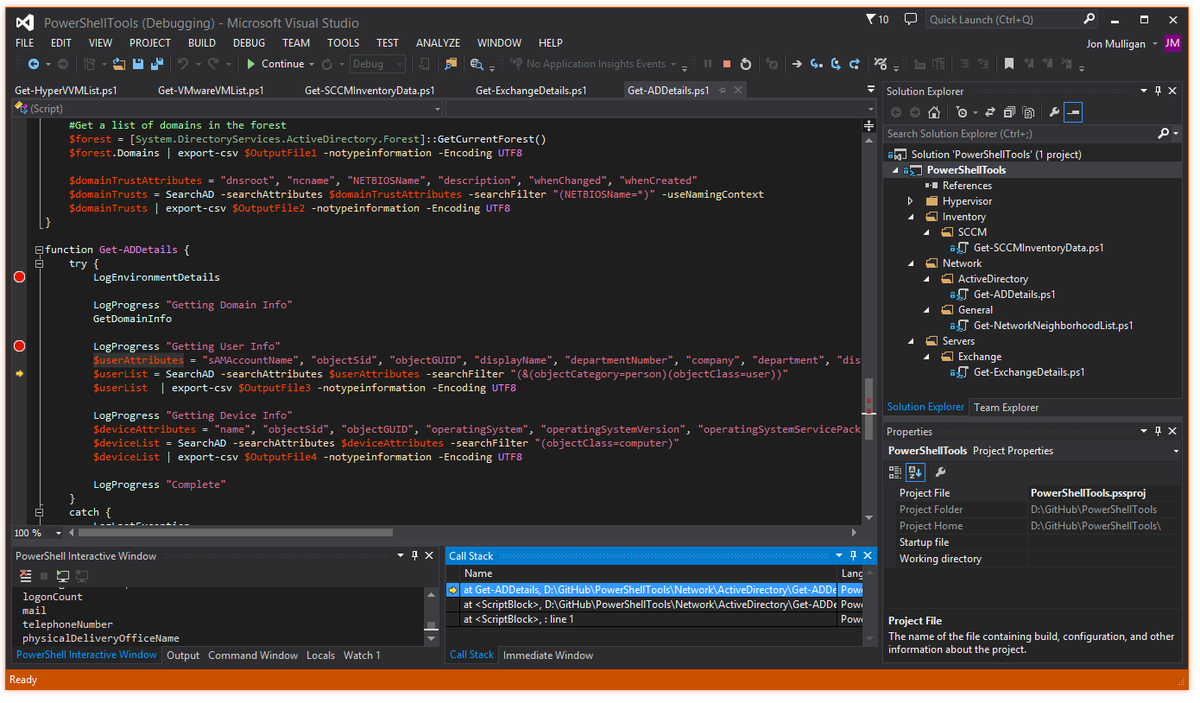Click the Step Into debug icon

point(816,64)
